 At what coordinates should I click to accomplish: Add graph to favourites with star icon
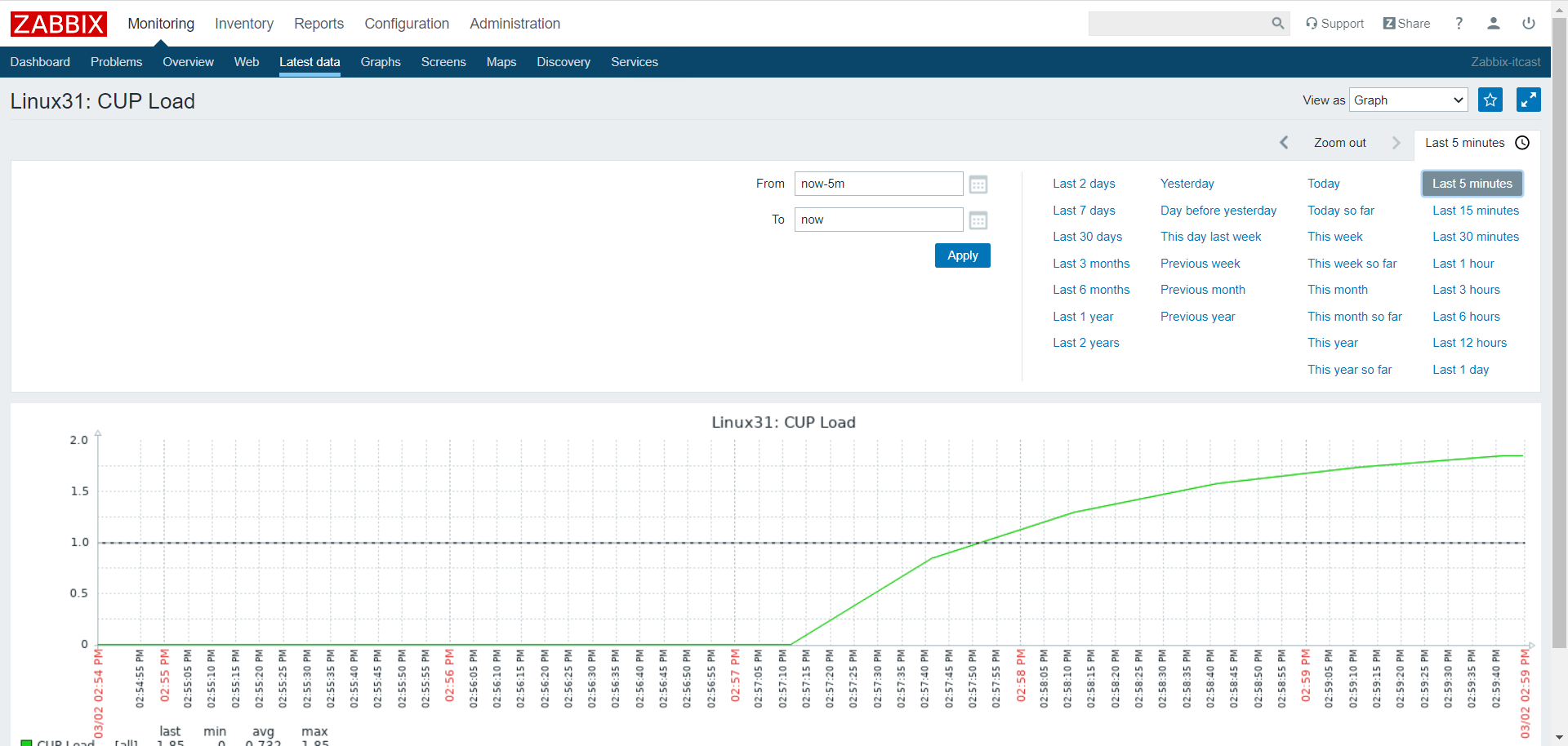[x=1490, y=100]
